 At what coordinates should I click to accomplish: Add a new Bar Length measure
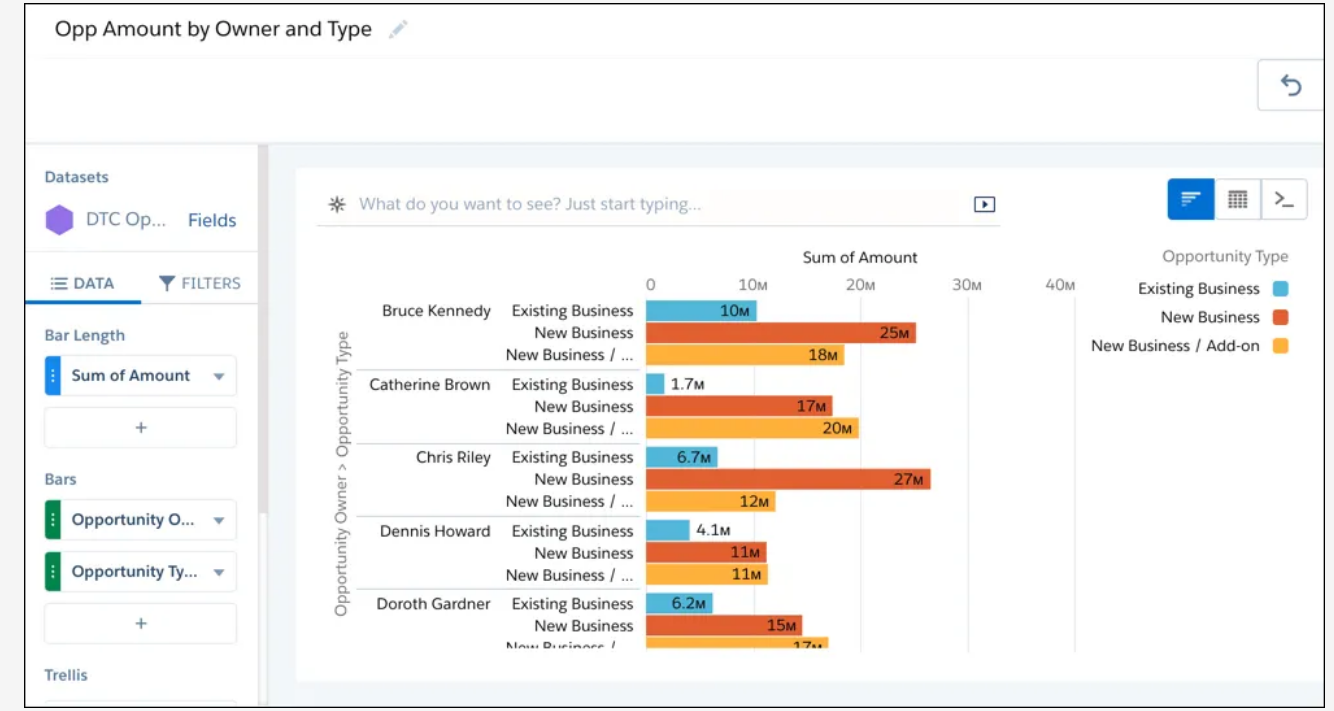(141, 427)
